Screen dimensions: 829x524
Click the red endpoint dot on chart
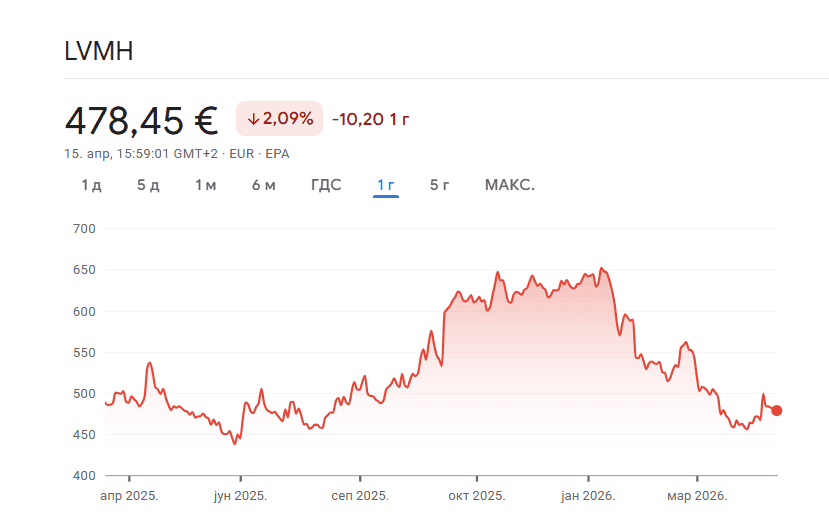777,410
